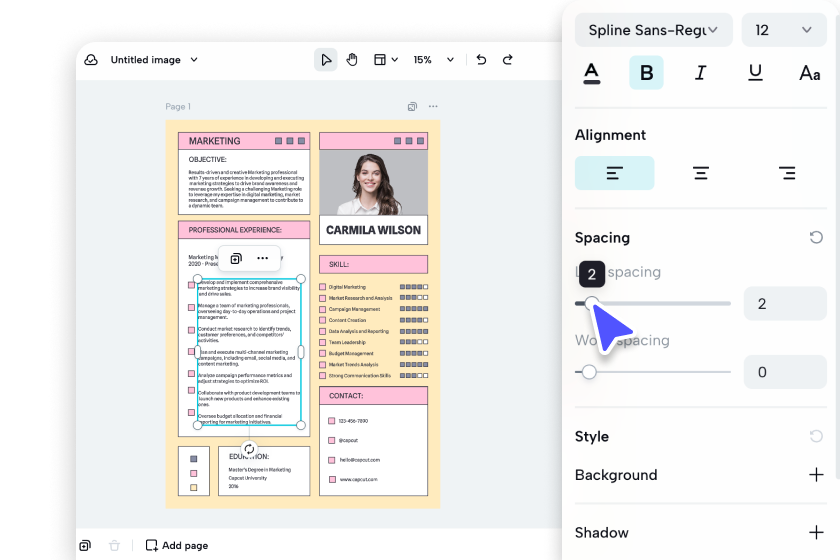Select the Budget Management skill text
This screenshot has width=840, height=560.
coord(351,353)
